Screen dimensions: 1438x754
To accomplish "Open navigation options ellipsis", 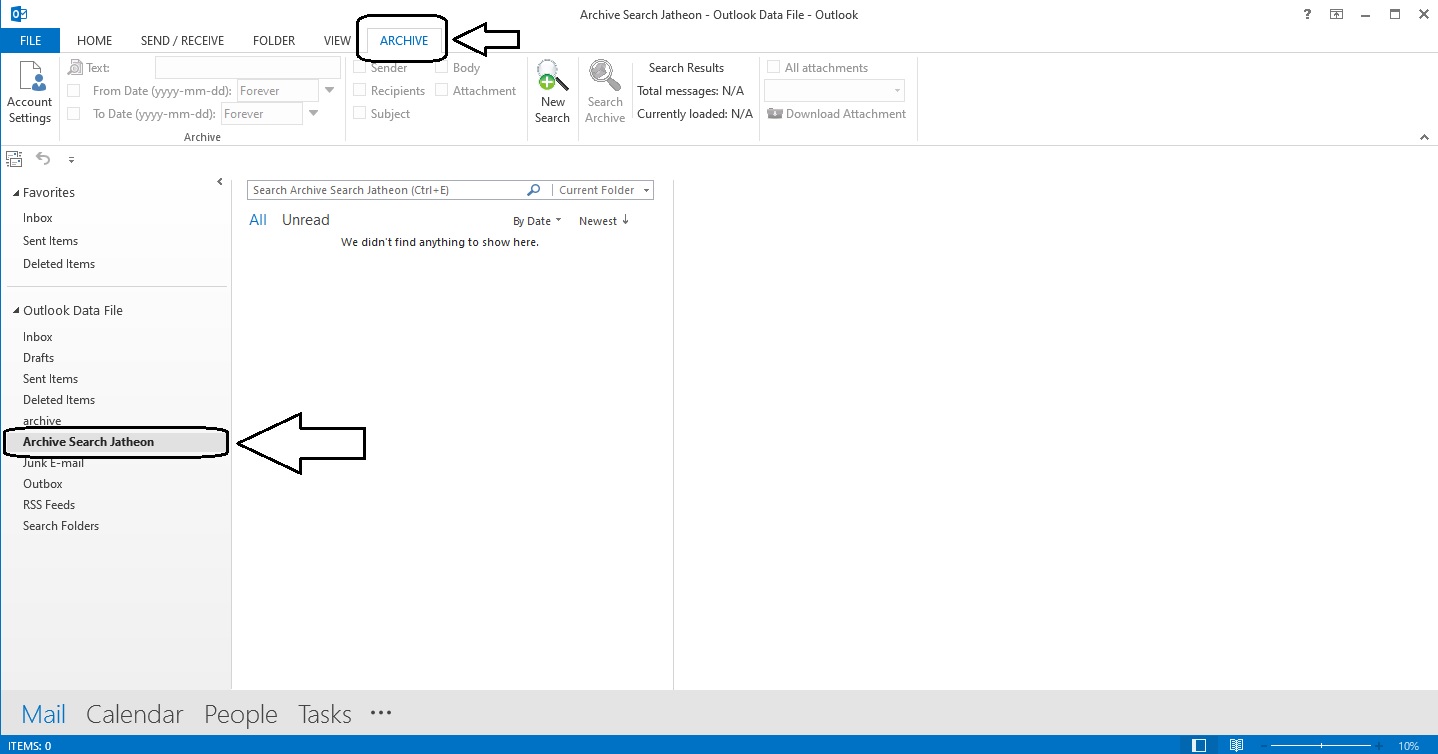I will [380, 713].
